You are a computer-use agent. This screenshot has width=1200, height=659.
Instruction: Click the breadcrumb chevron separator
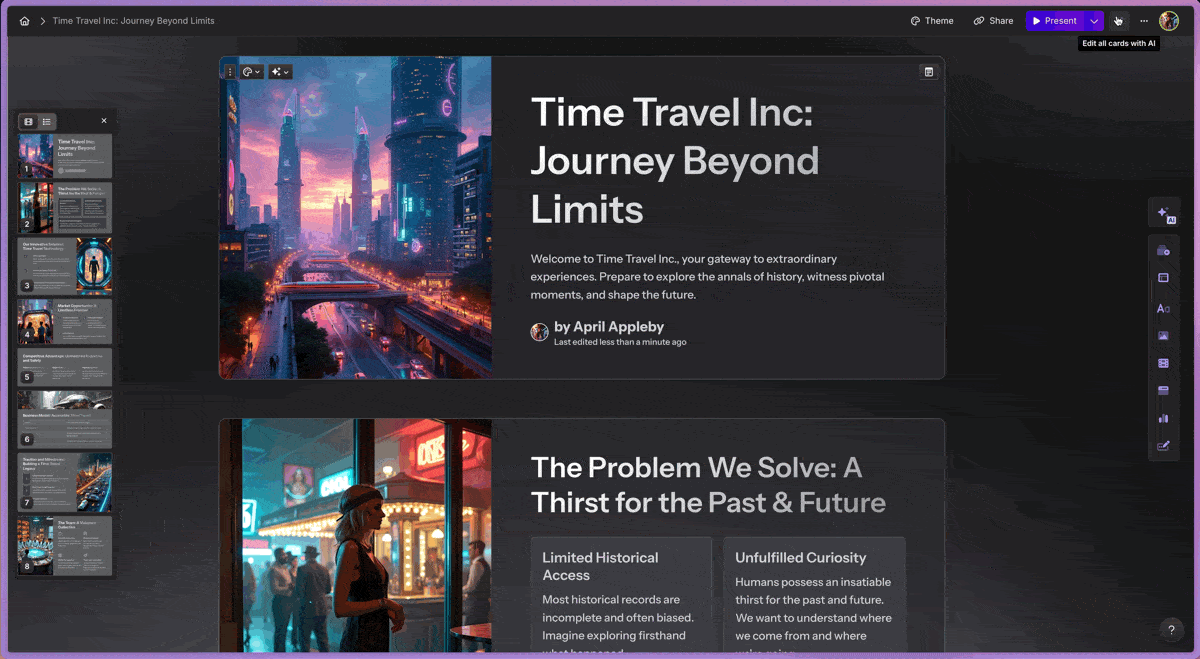[x=42, y=21]
